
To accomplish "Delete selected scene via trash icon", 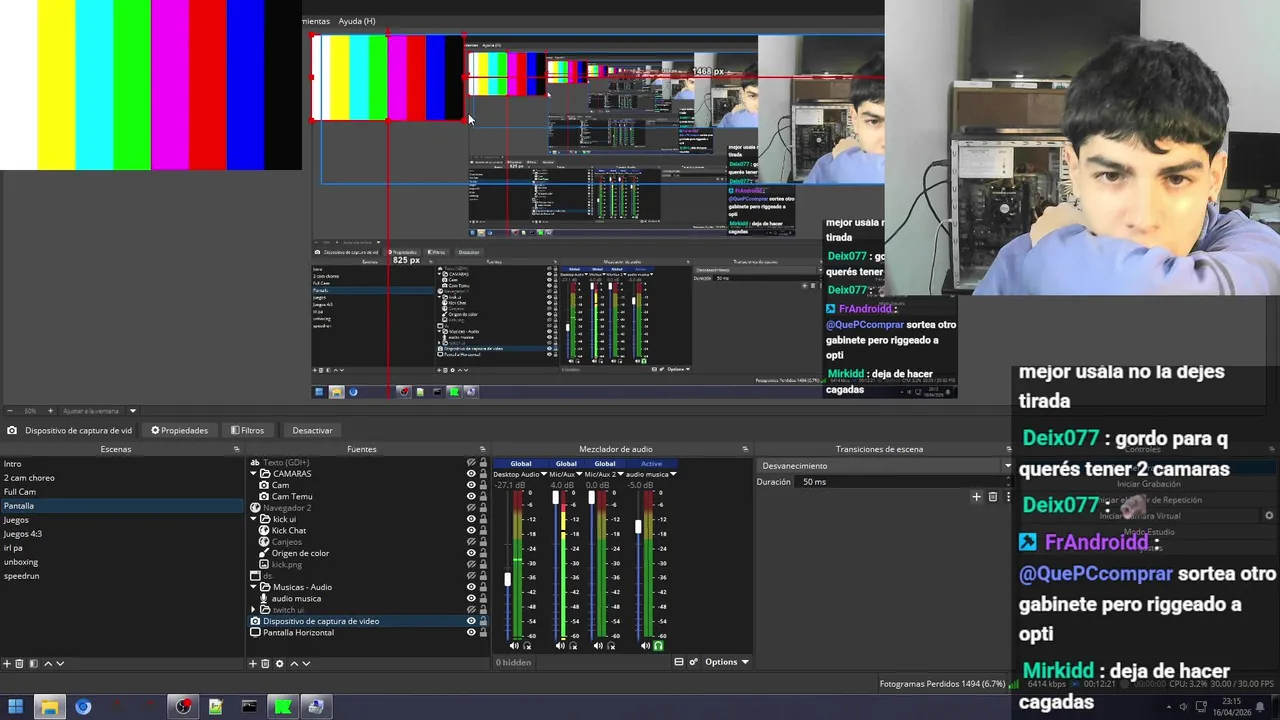I will point(19,664).
